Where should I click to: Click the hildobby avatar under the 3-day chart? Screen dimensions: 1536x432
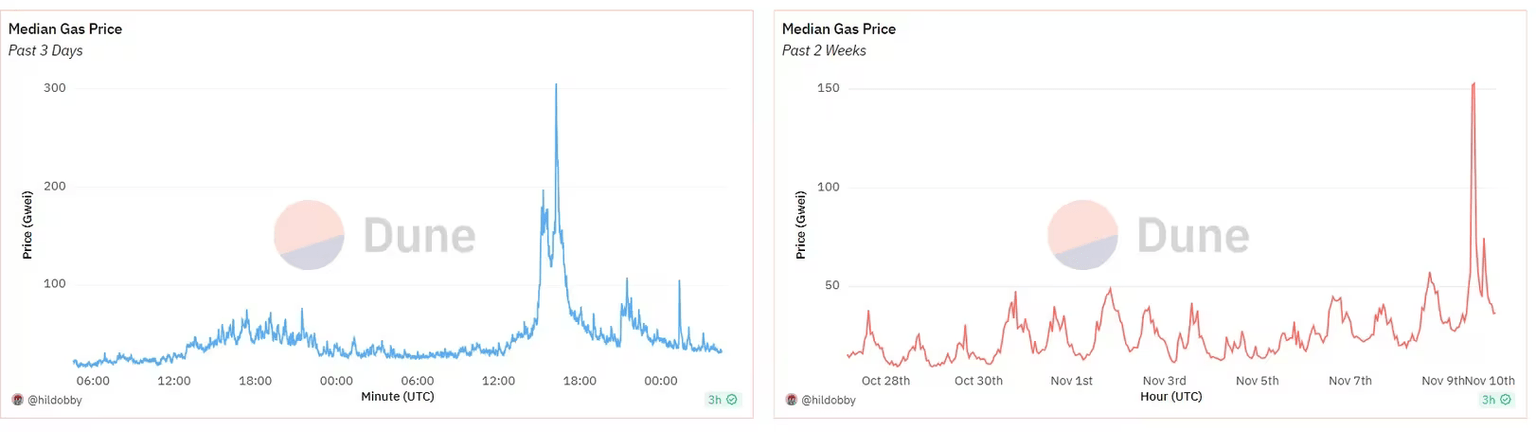pos(17,400)
